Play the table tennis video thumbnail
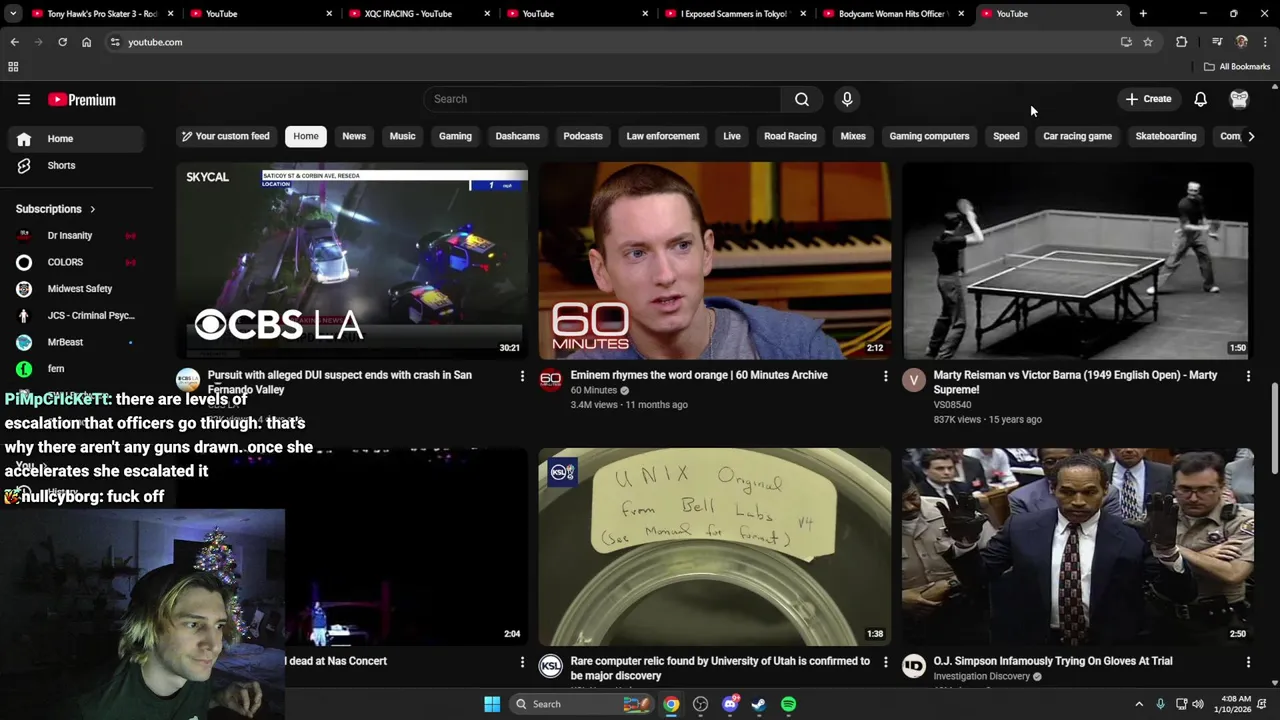The width and height of the screenshot is (1280, 720). coord(1078,260)
